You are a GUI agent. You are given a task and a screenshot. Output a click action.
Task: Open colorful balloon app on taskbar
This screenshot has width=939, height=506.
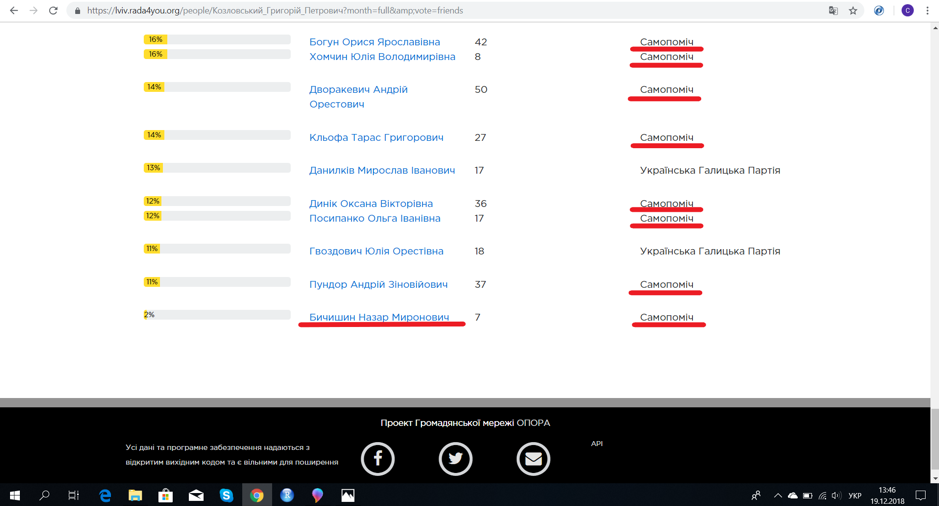(317, 495)
